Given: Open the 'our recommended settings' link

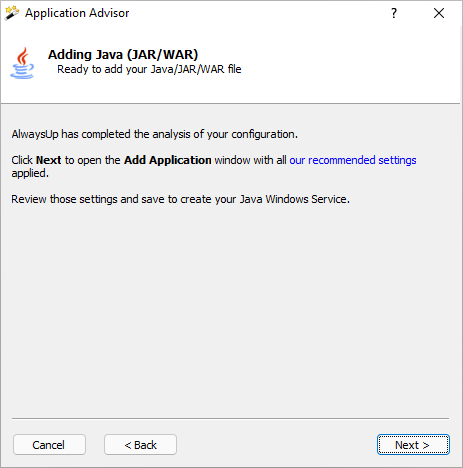Looking at the screenshot, I should pos(353,160).
